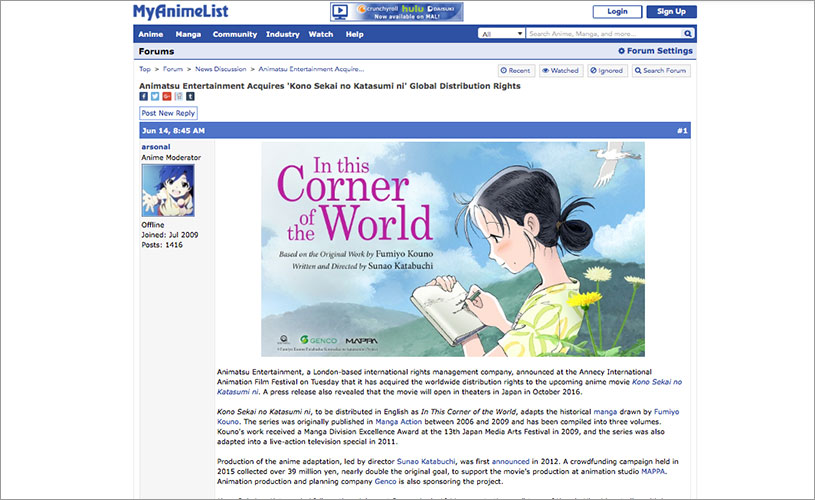Show Recent forum topics
This screenshot has width=815, height=500.
[515, 71]
